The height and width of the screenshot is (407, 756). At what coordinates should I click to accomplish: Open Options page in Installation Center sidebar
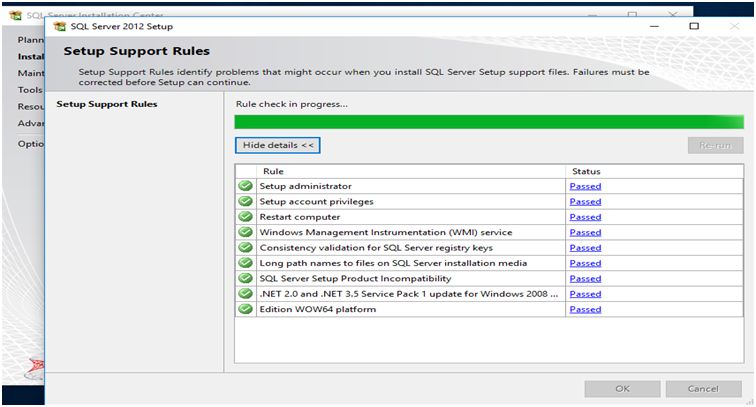(31, 144)
